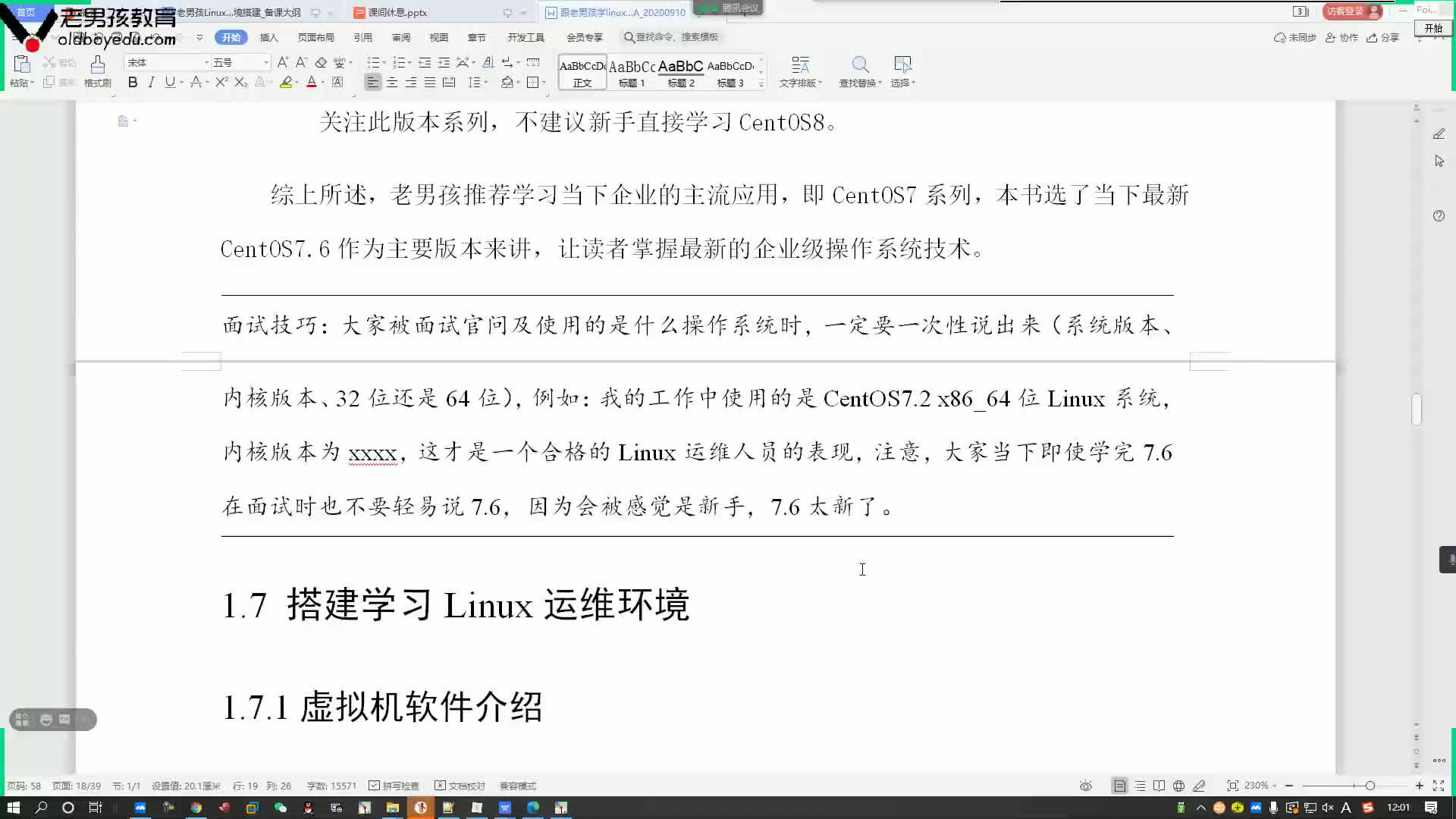
Task: Open 会员专享 ribbon tab
Action: point(584,37)
